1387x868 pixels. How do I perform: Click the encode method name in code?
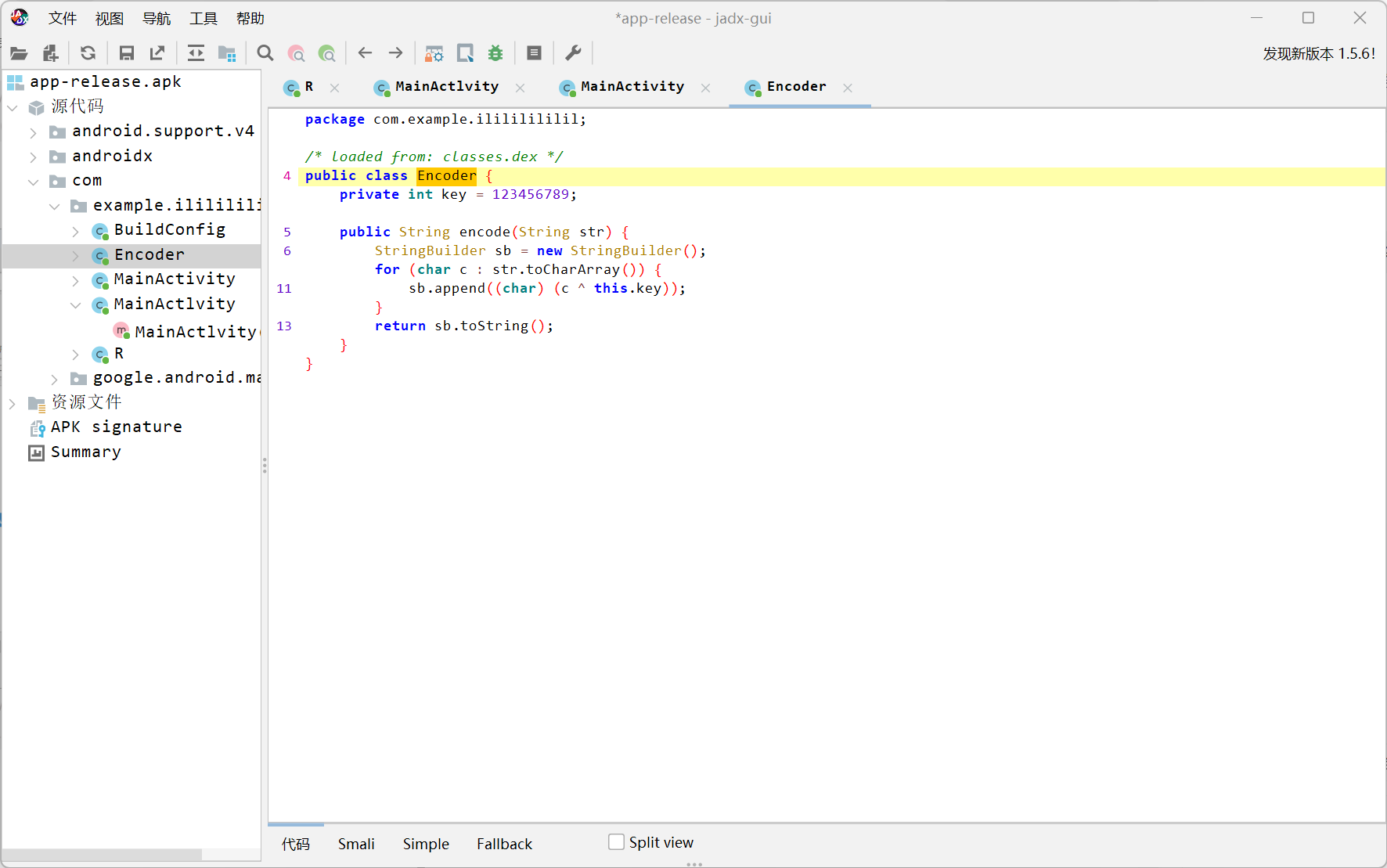(x=485, y=232)
